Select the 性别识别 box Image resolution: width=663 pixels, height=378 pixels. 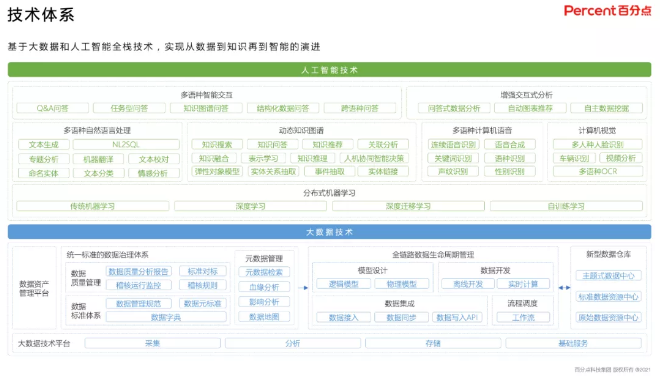tap(510, 171)
